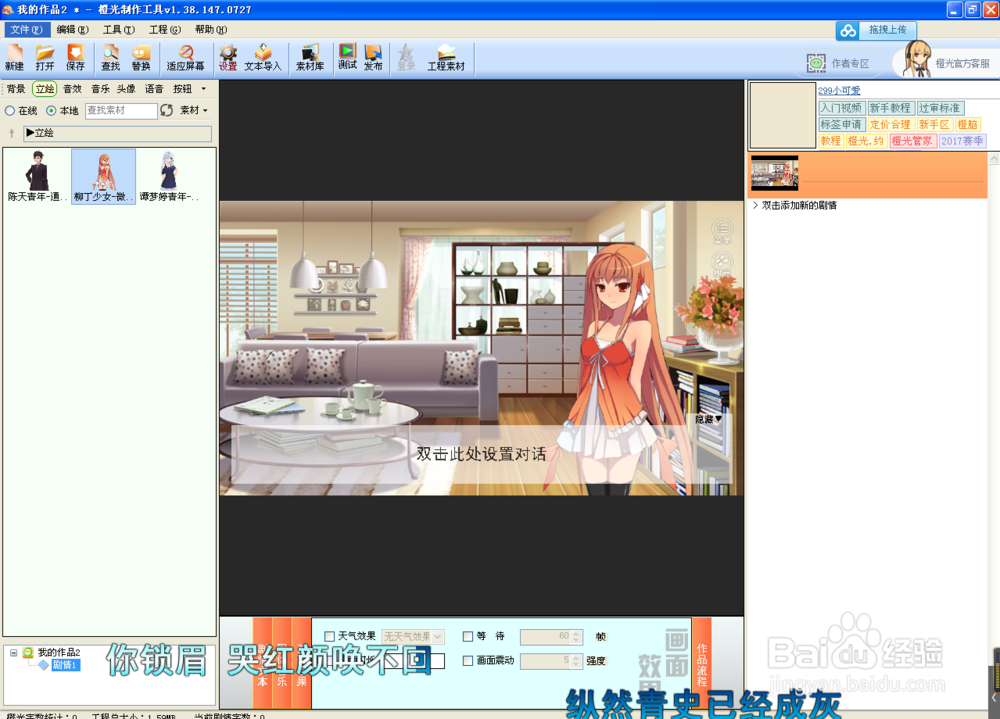1000x719 pixels.
Task: Open 设置 (Settings) from the toolbar
Action: coord(228,57)
